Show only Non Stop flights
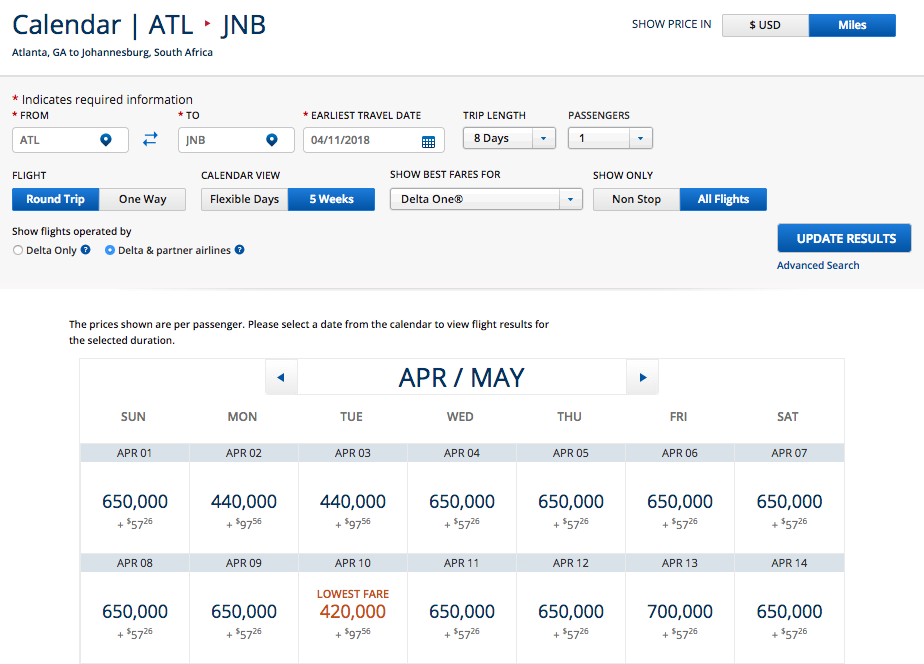The height and width of the screenshot is (664, 924). [636, 199]
